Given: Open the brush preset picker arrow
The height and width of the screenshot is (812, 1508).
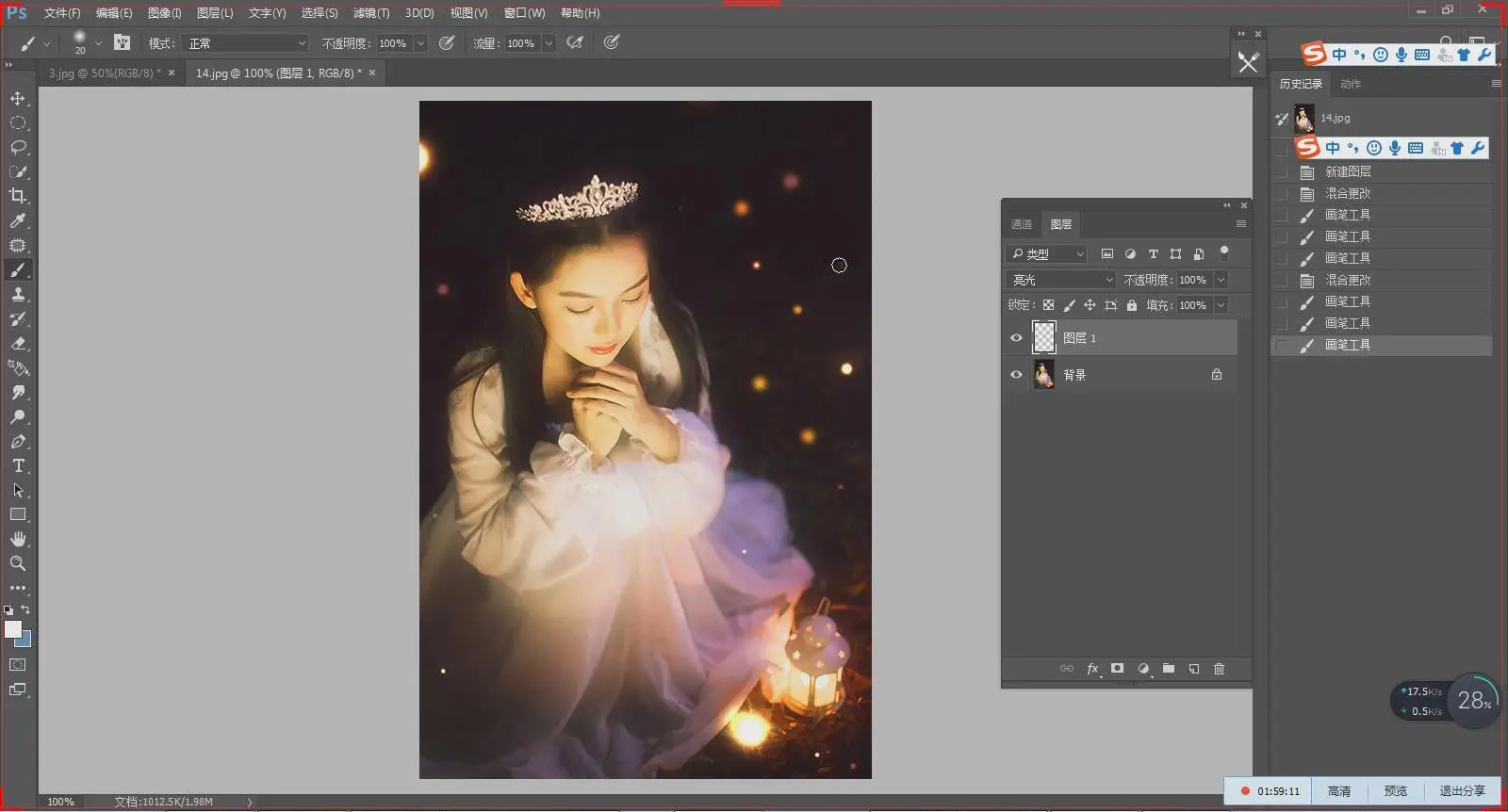Looking at the screenshot, I should pos(98,43).
